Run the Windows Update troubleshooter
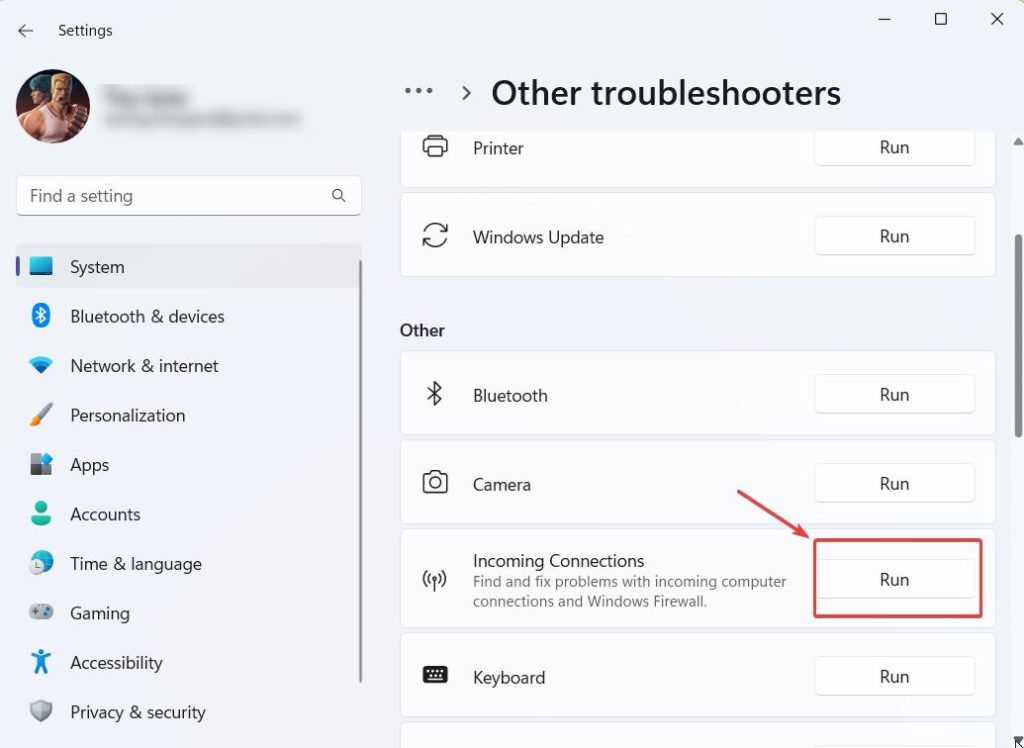Screen dimensions: 1024x748 click(x=894, y=236)
